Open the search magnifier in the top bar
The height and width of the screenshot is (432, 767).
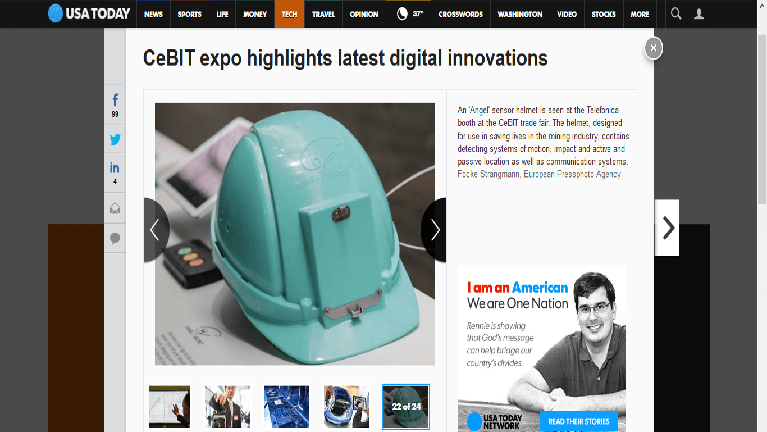coord(676,14)
